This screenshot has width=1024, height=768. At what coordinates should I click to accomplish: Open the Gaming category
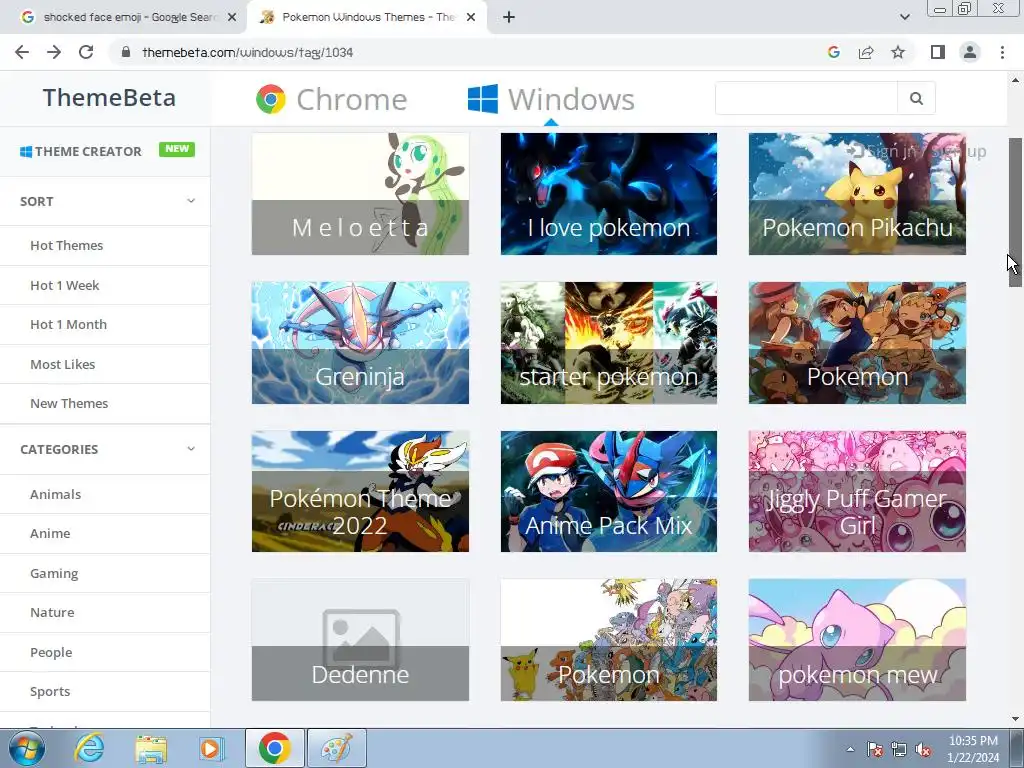pos(54,573)
